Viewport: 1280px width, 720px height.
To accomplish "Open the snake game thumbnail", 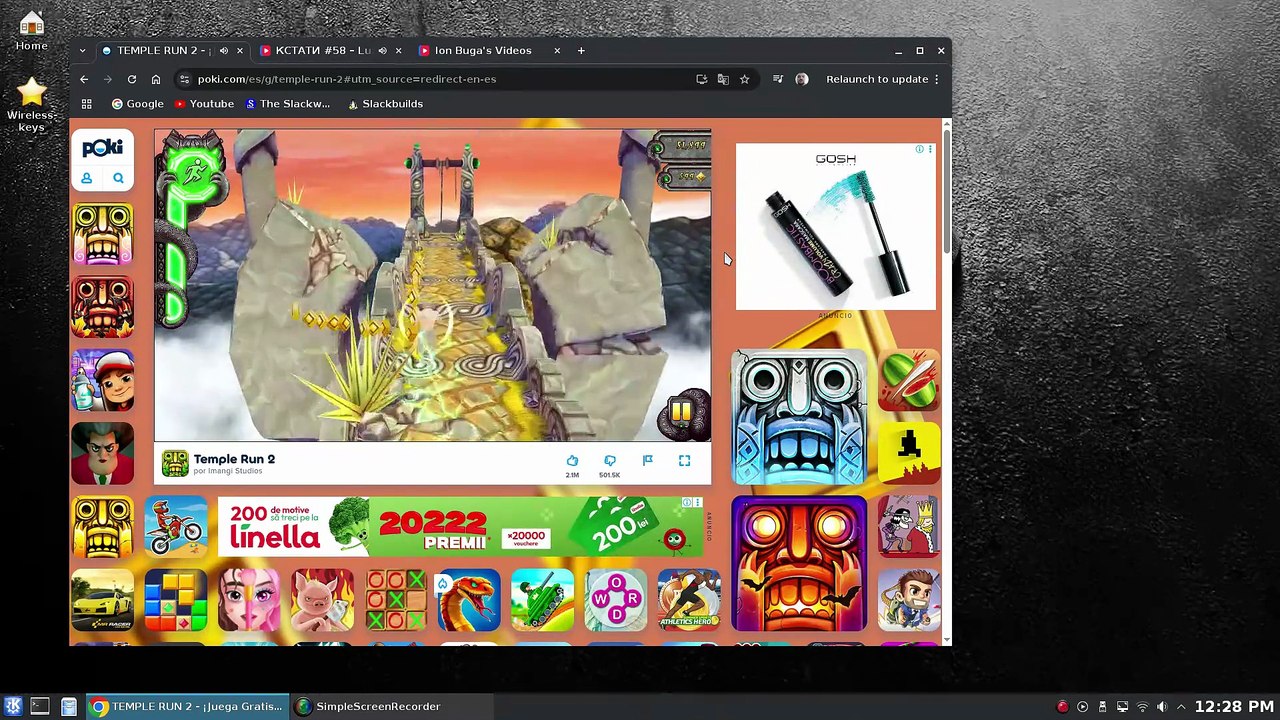I will (x=468, y=600).
